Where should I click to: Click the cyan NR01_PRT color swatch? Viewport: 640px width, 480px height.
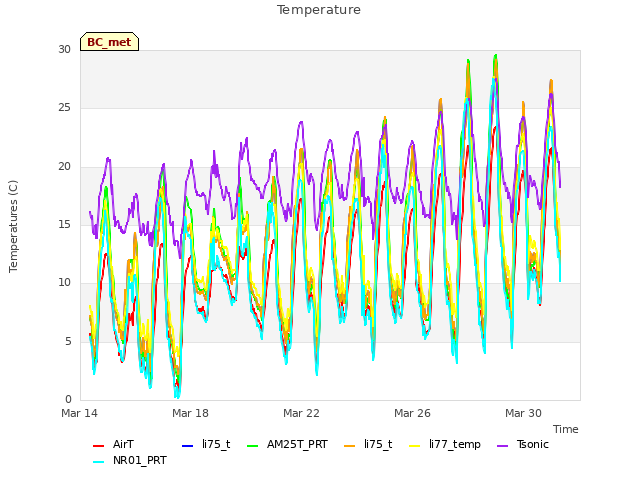(98, 462)
